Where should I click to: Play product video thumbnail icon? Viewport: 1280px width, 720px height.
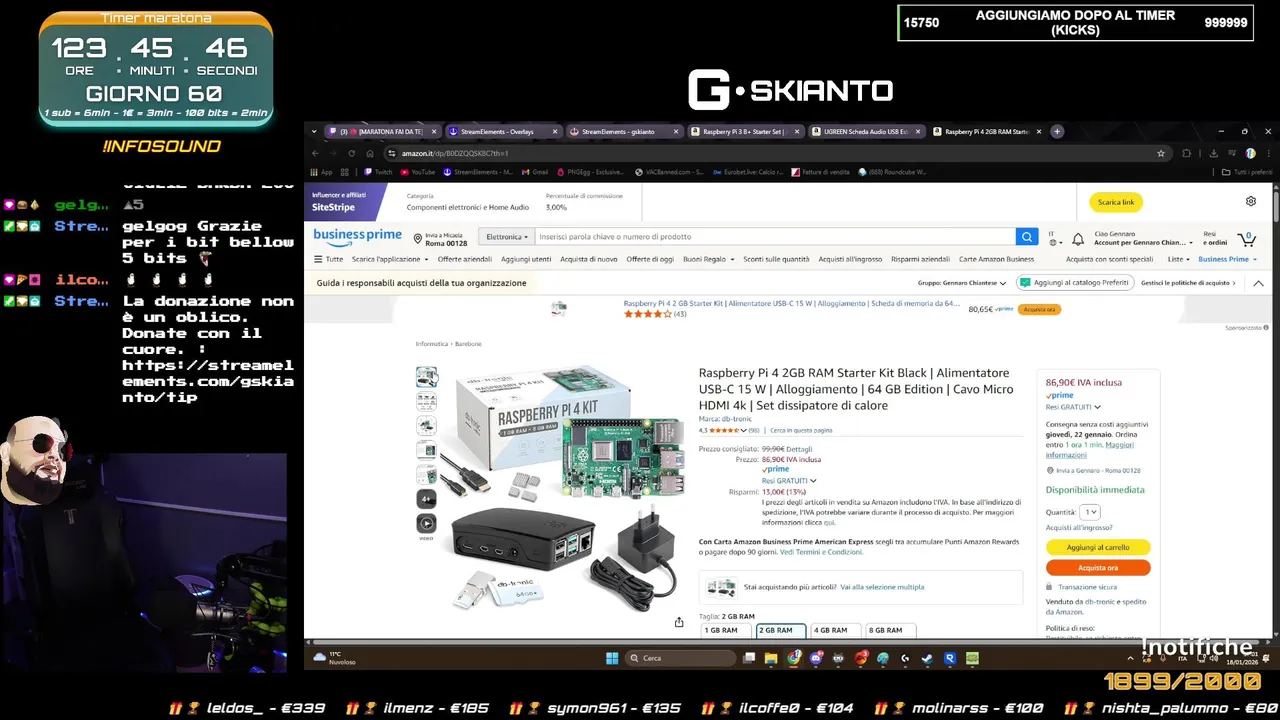coord(427,523)
